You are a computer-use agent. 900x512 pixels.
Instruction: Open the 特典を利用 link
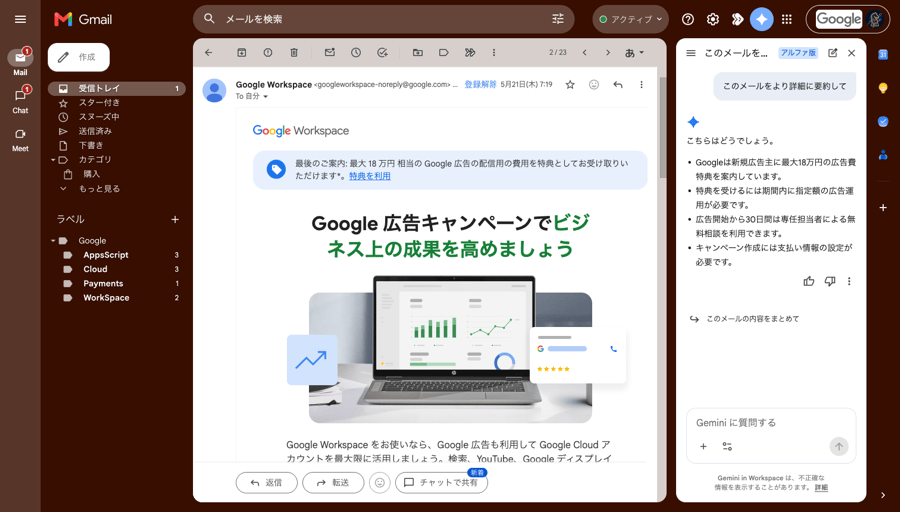(x=370, y=176)
